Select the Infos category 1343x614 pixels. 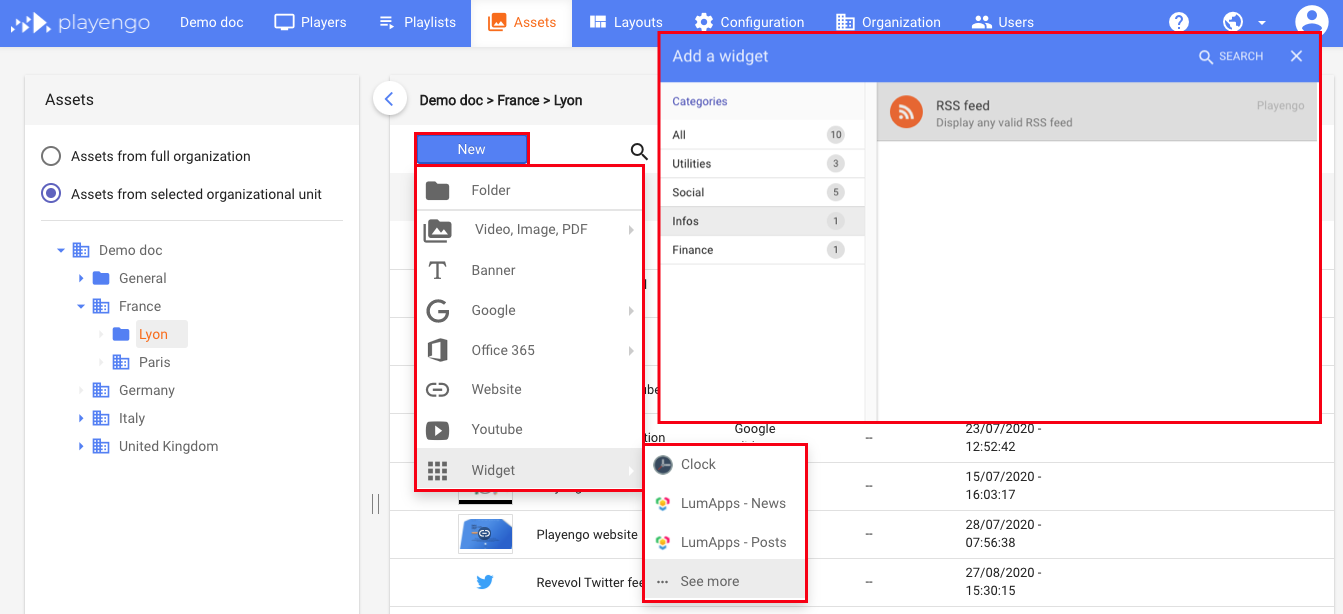[762, 221]
